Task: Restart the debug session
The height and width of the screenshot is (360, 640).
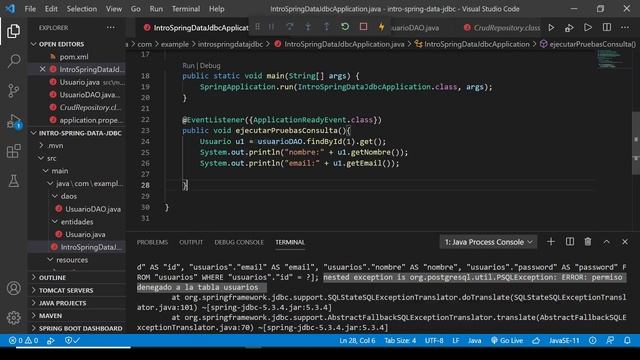Action: [345, 27]
